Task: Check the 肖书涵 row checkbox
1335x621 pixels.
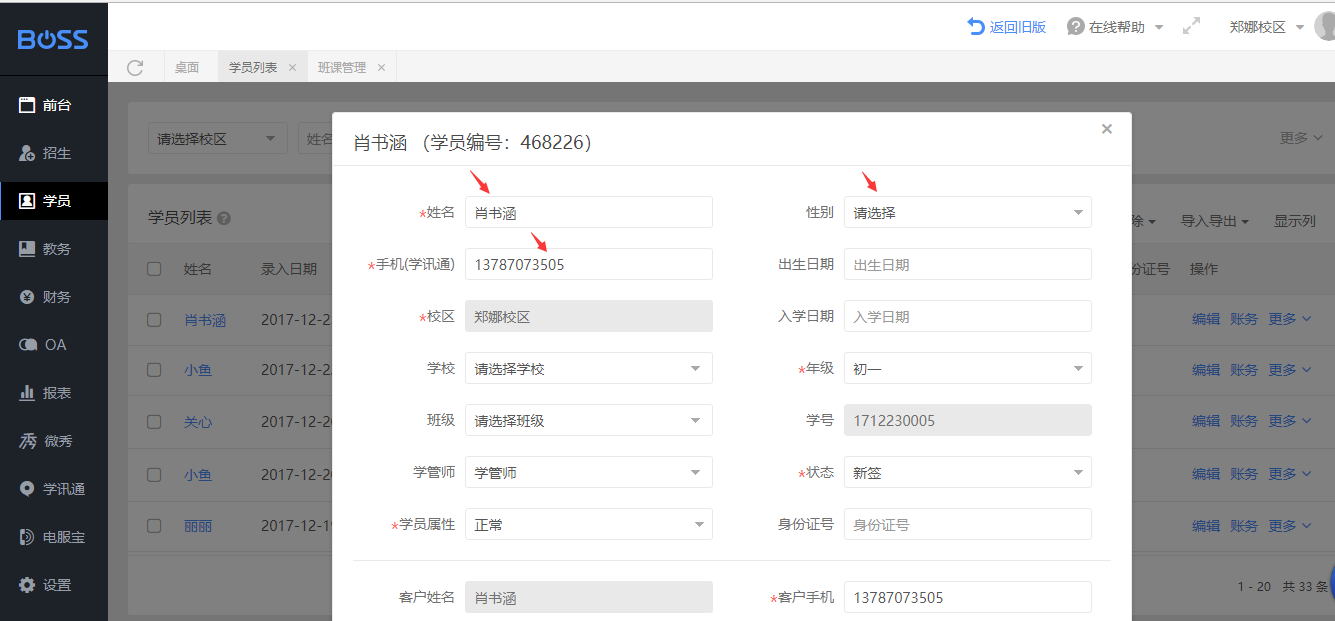Action: (154, 320)
